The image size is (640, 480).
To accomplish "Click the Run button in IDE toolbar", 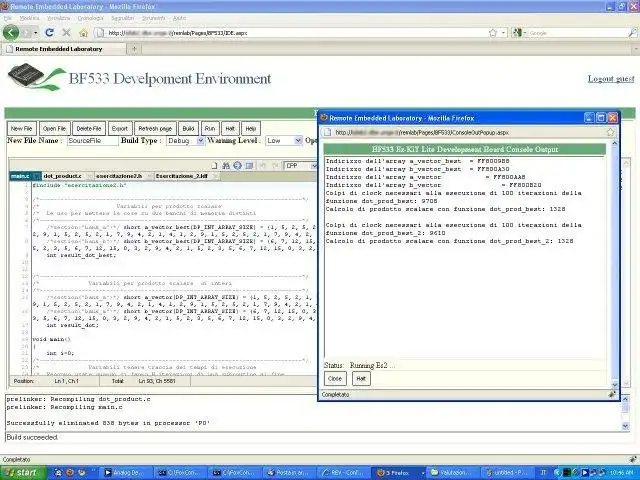I will [210, 129].
